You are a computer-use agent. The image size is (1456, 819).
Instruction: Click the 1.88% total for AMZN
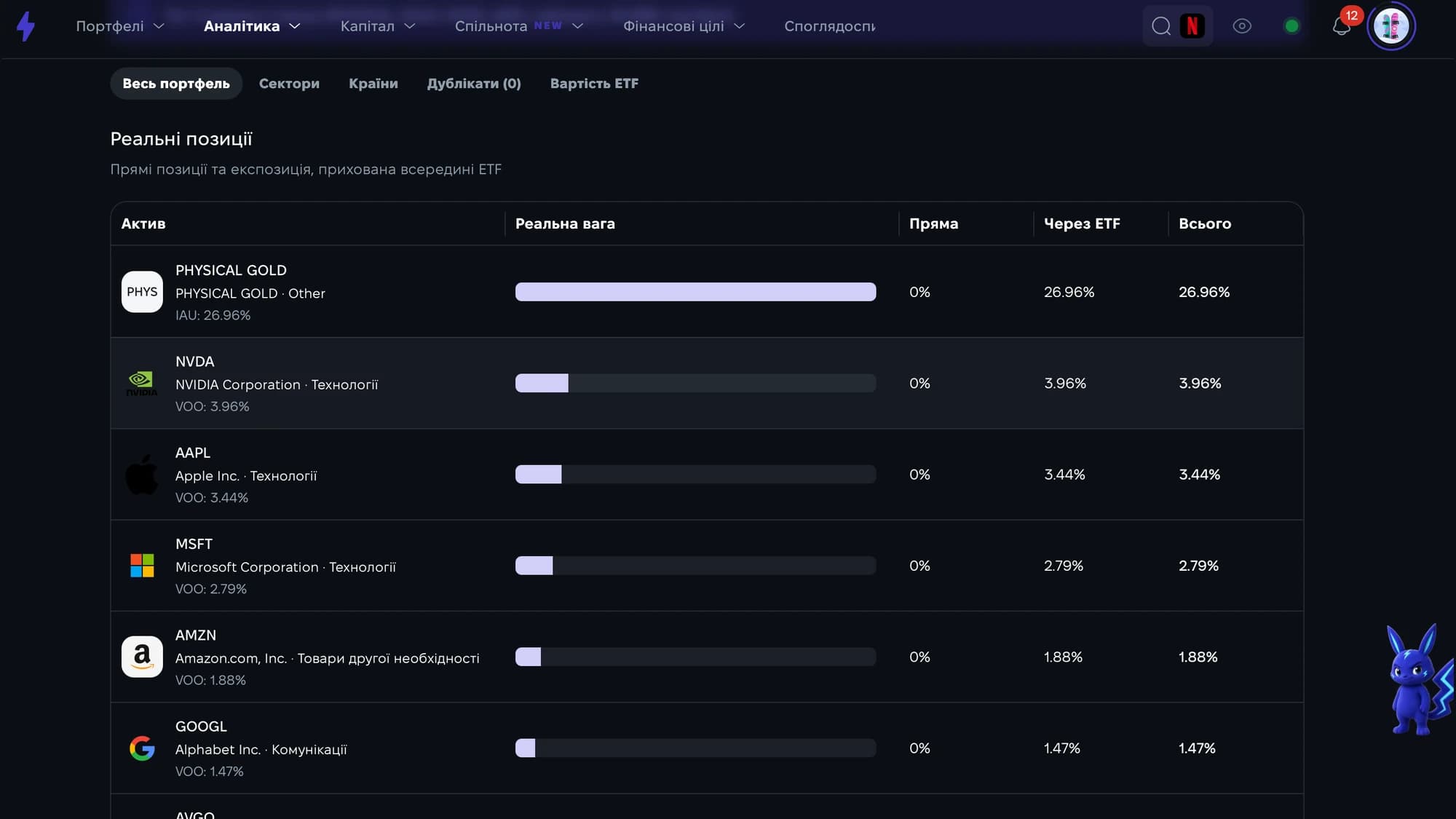1198,657
